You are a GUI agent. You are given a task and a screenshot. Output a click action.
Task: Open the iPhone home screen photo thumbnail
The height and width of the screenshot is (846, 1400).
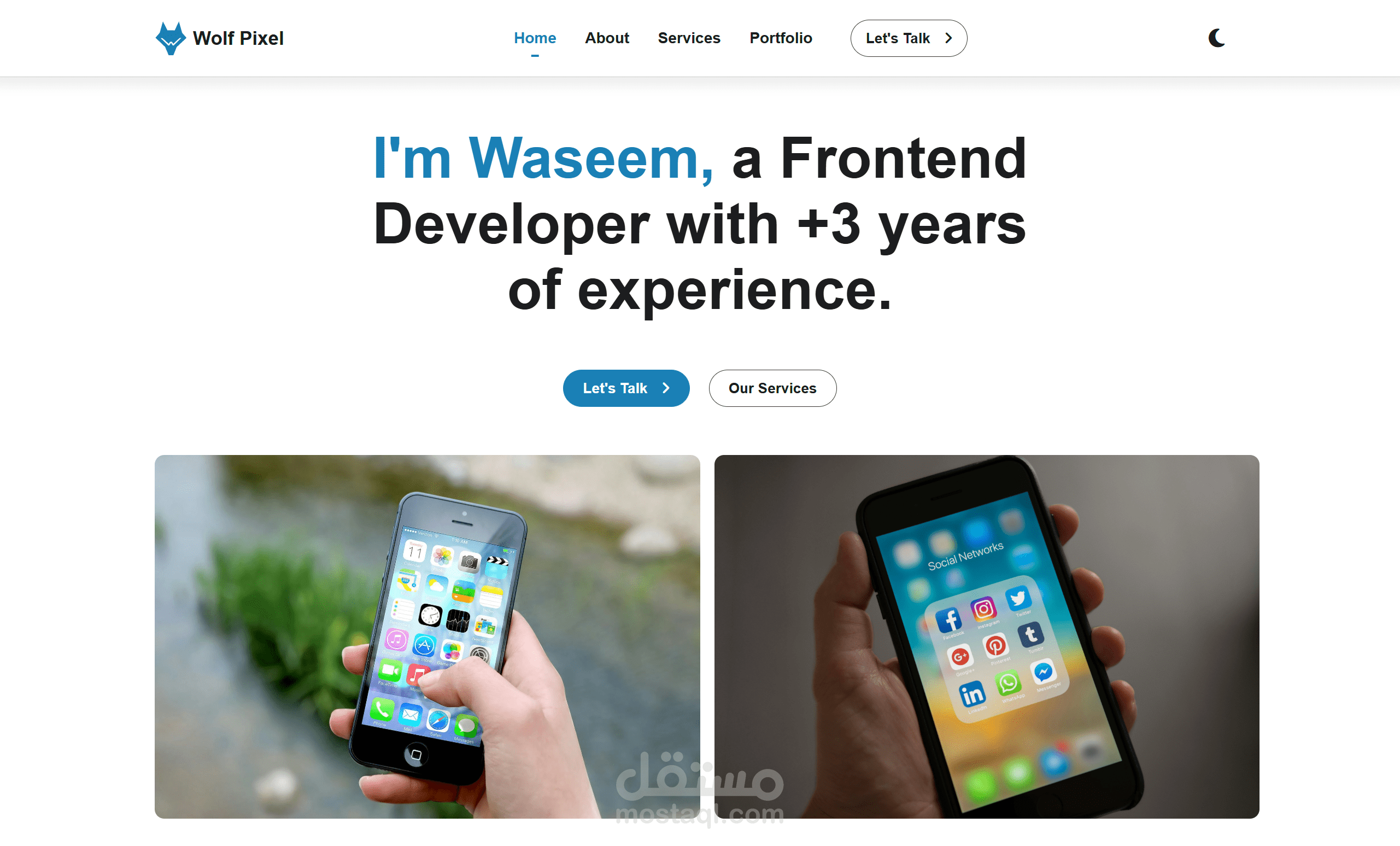point(427,636)
